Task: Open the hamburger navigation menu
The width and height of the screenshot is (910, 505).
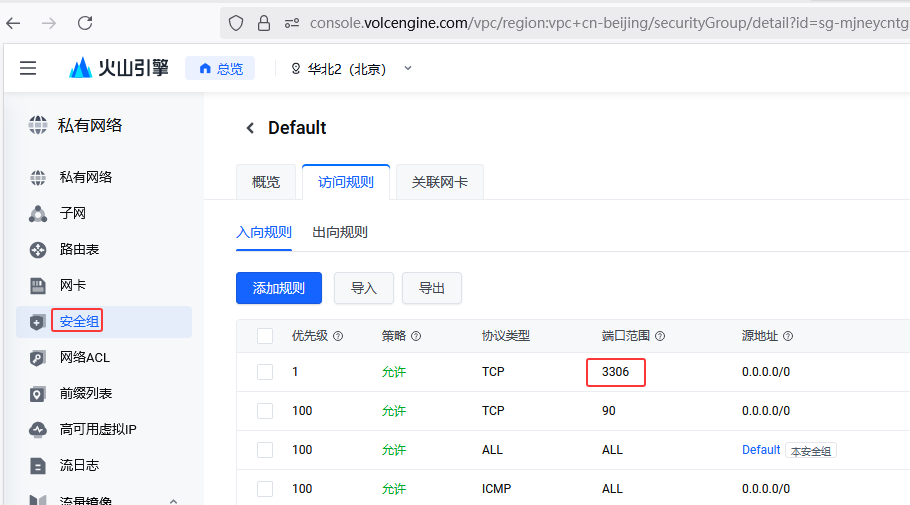Action: coord(28,68)
